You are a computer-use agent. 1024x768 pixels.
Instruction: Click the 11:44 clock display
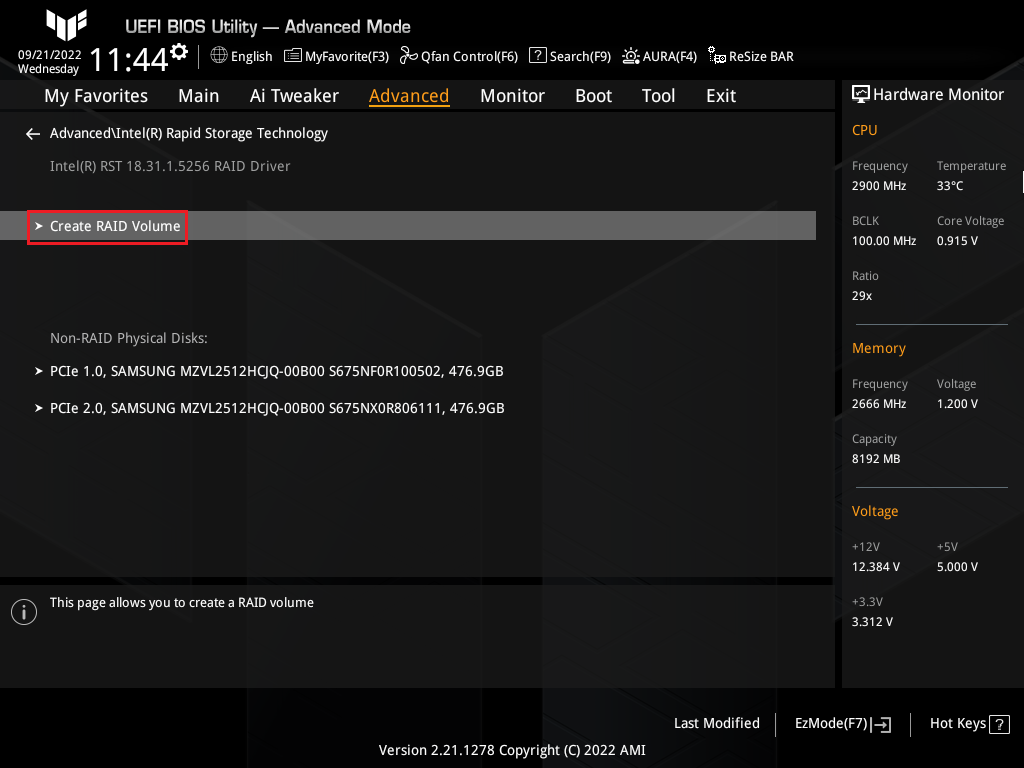point(129,60)
